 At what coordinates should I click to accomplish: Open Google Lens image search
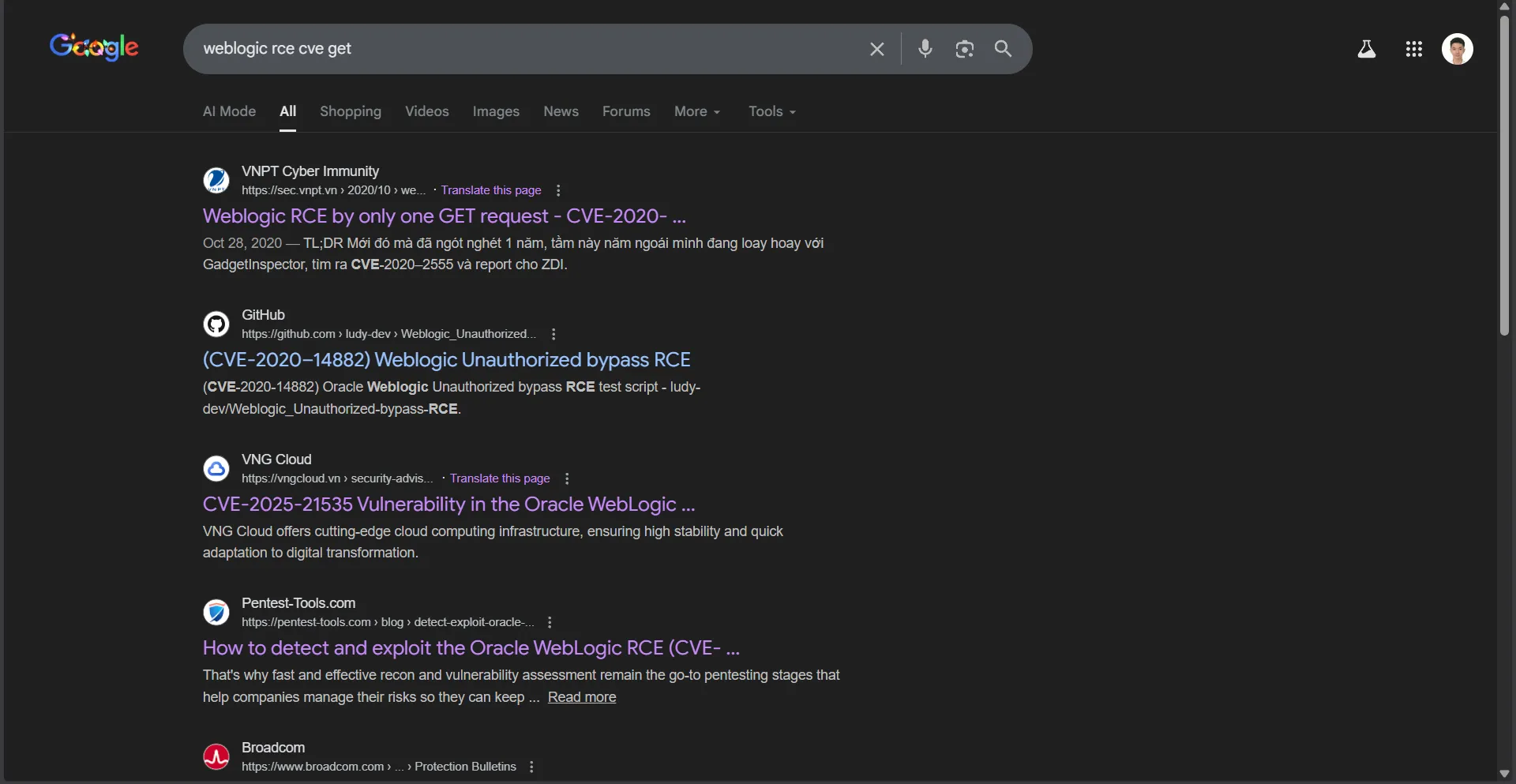click(964, 49)
